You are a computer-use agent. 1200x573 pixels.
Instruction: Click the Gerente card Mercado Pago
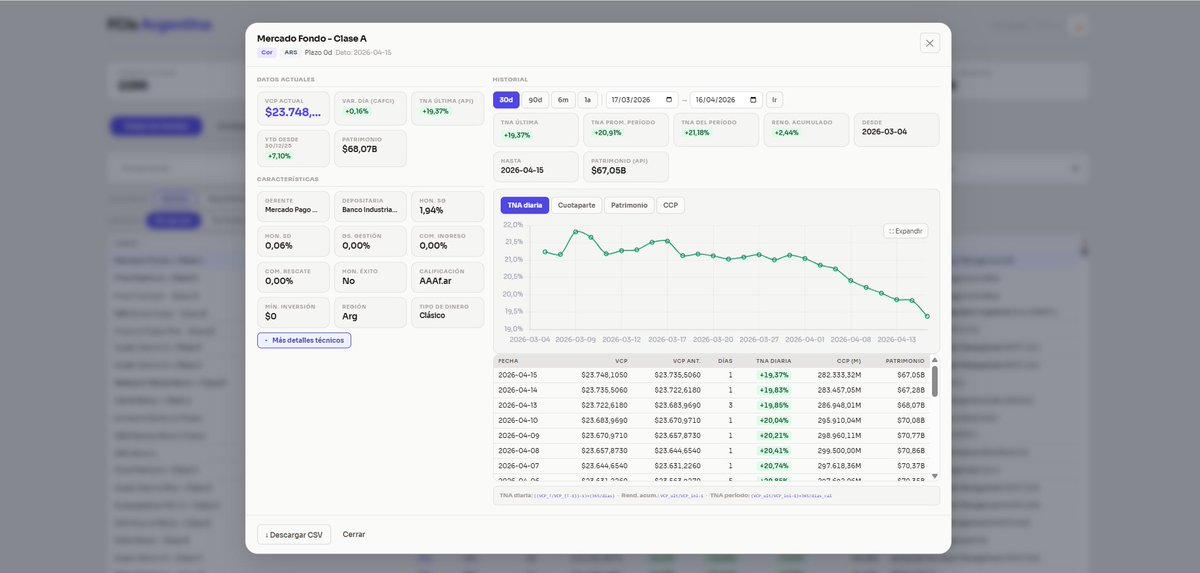pyautogui.click(x=293, y=207)
